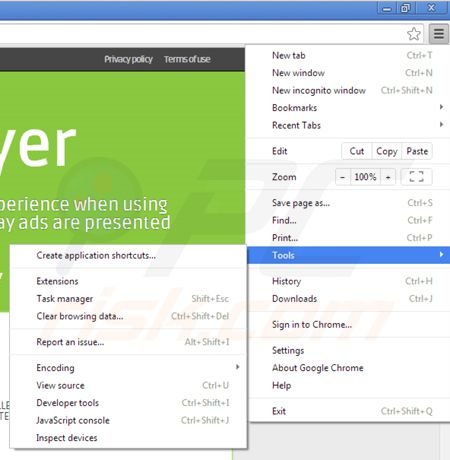Close the Chrome window
The image size is (450, 460).
431,8
